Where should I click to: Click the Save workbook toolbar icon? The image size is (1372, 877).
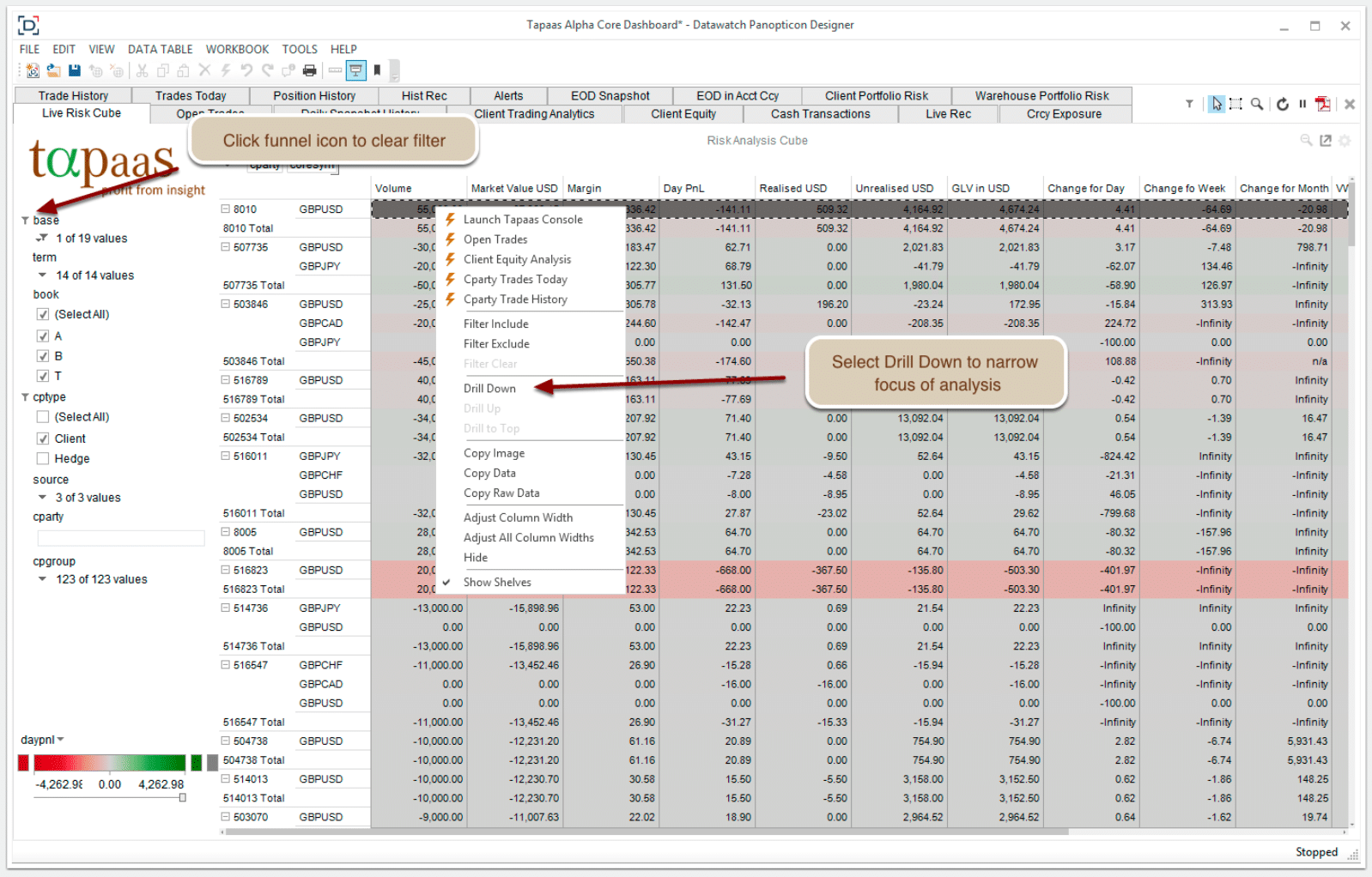tap(75, 70)
